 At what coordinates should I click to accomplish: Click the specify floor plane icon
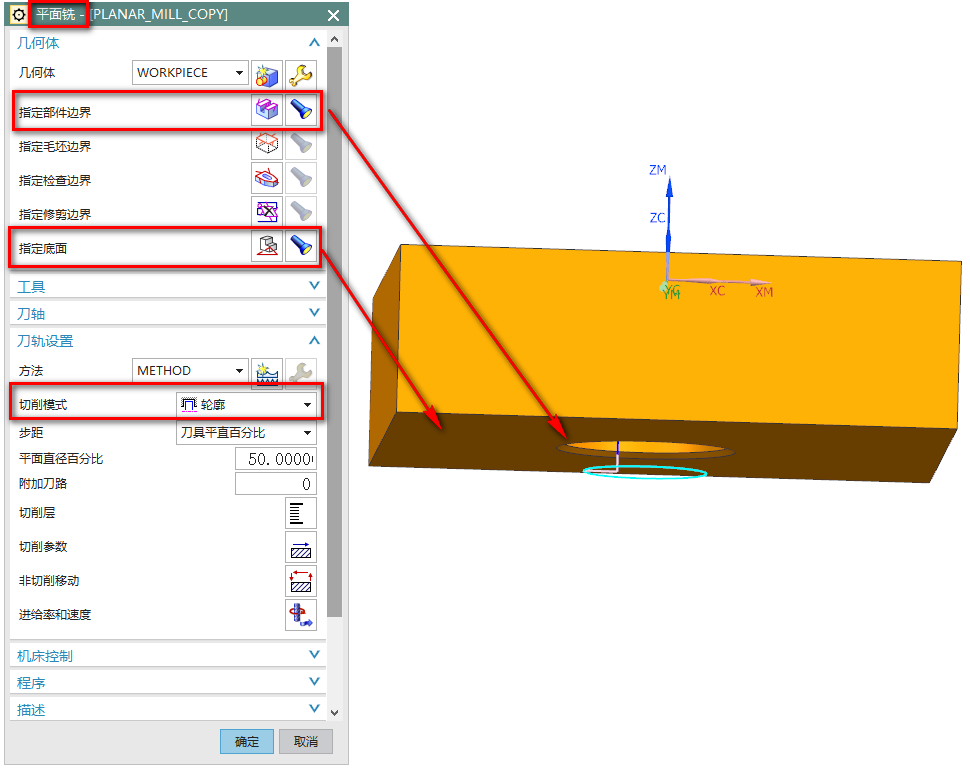[267, 247]
